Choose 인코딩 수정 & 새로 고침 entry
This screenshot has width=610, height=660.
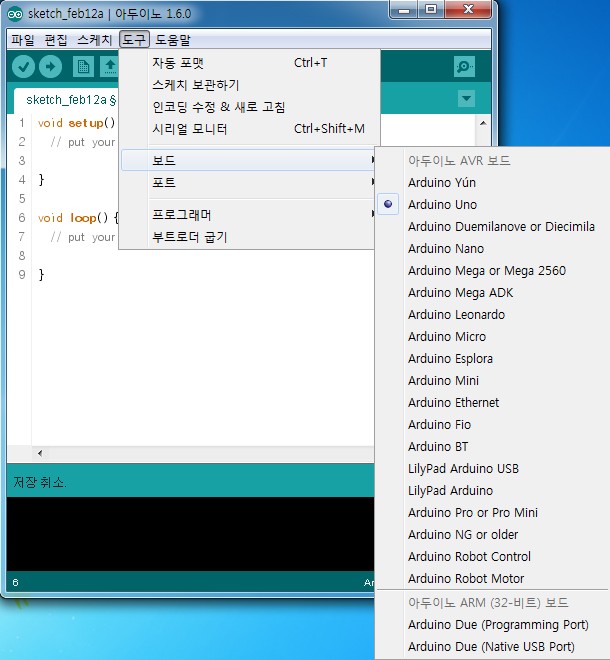point(250,107)
